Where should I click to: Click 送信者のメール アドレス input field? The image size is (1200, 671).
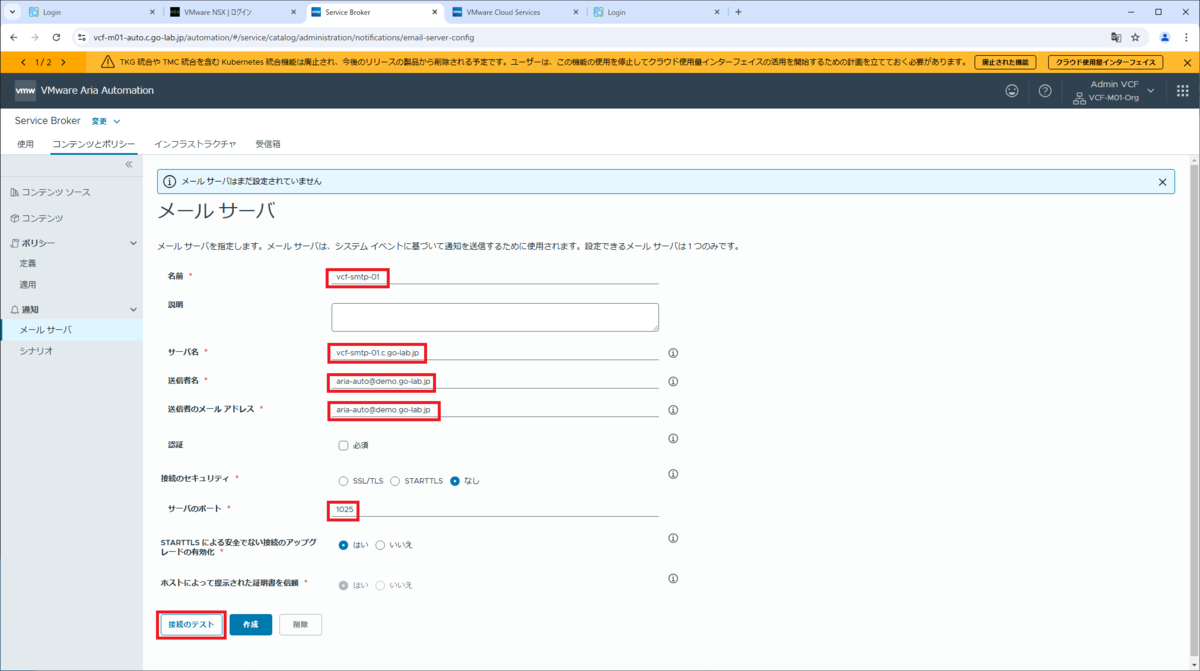click(495, 410)
